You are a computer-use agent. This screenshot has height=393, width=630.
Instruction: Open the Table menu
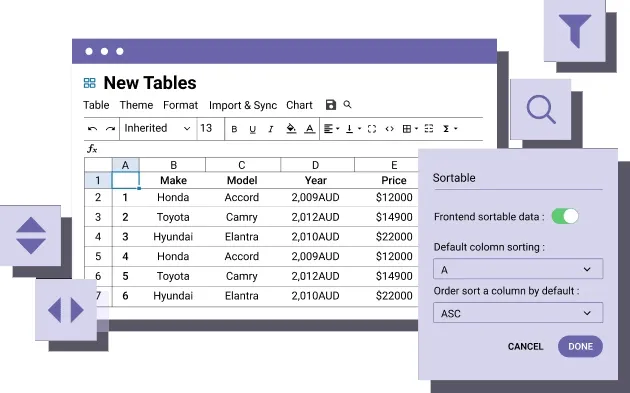click(96, 105)
